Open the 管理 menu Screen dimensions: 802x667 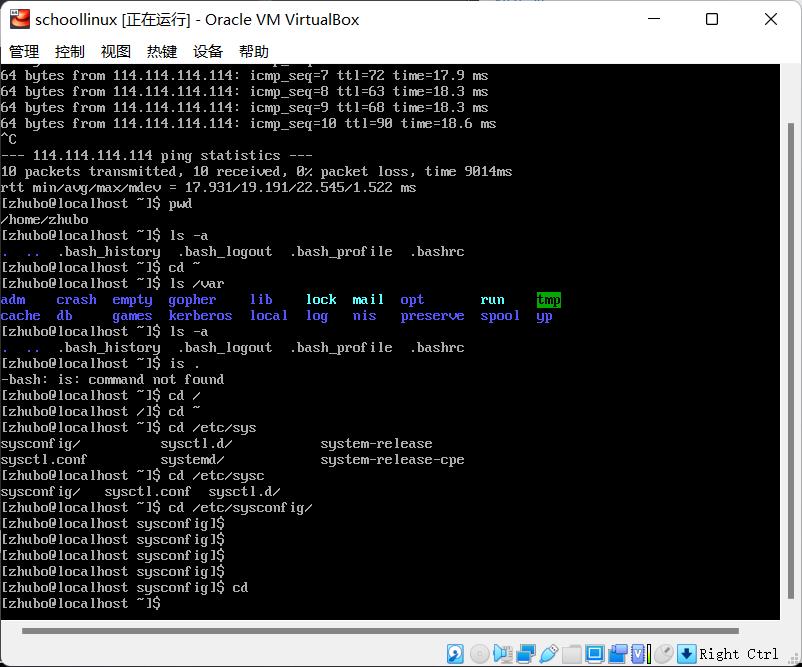[x=24, y=52]
